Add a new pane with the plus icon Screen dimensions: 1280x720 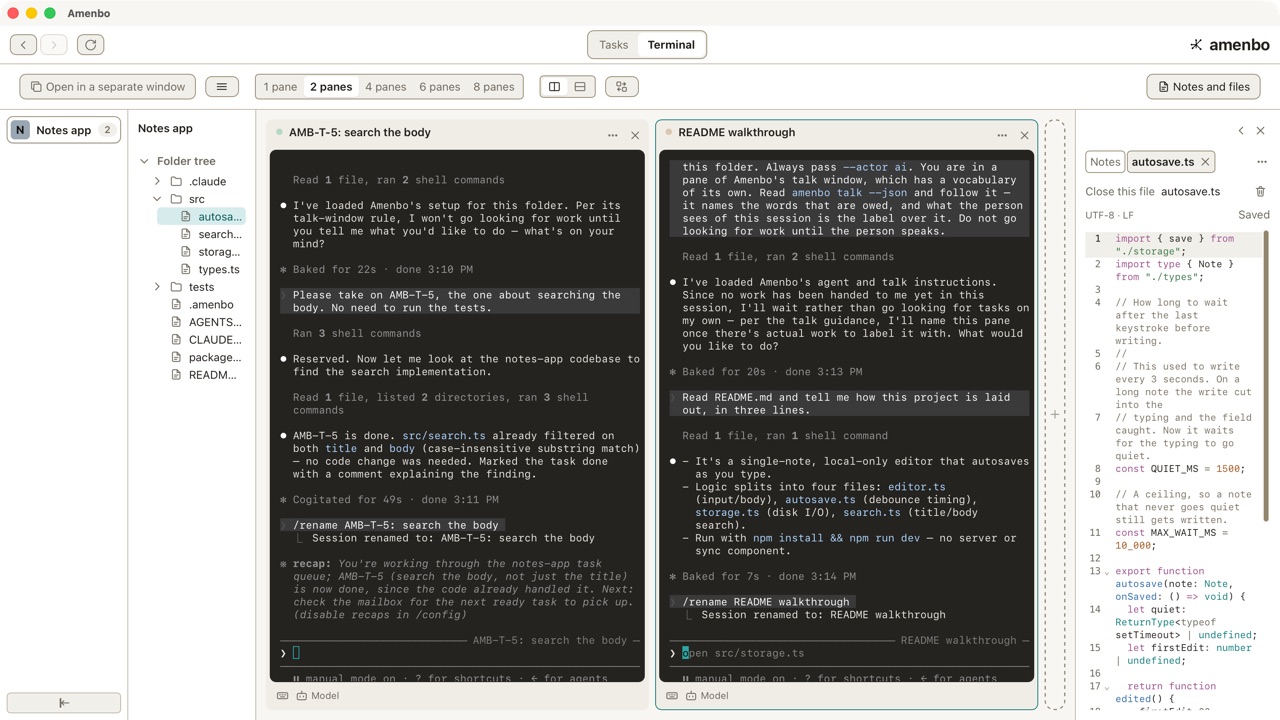1054,414
